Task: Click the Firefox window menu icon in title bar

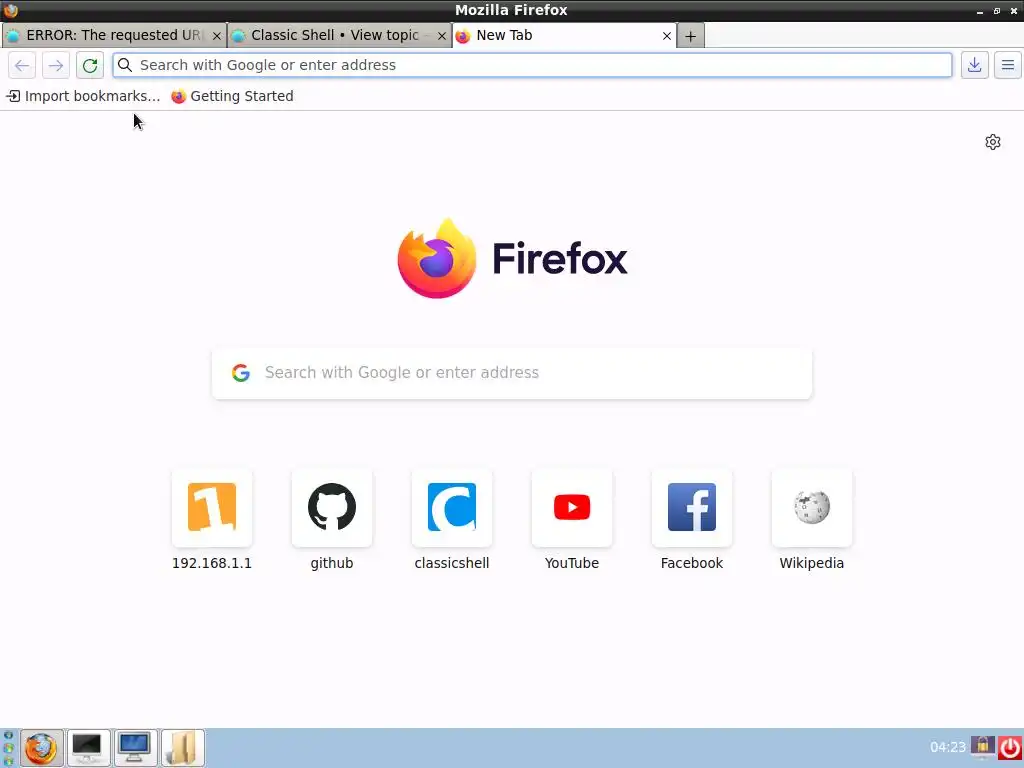Action: [x=10, y=10]
